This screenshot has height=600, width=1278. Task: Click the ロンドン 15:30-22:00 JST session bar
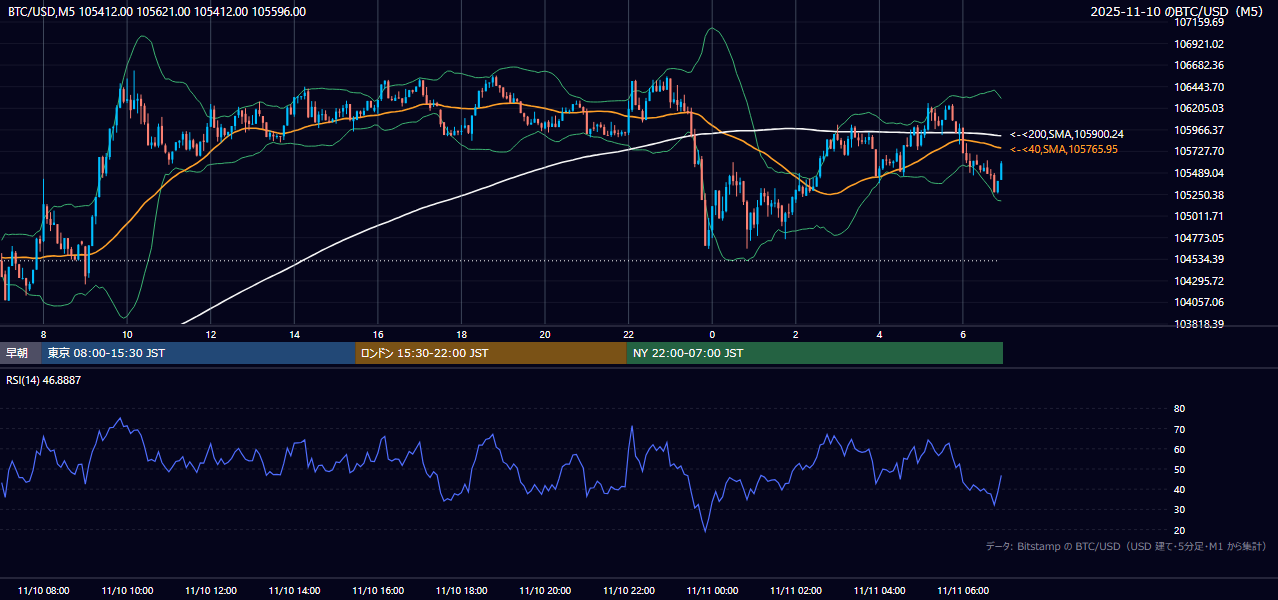pos(490,353)
